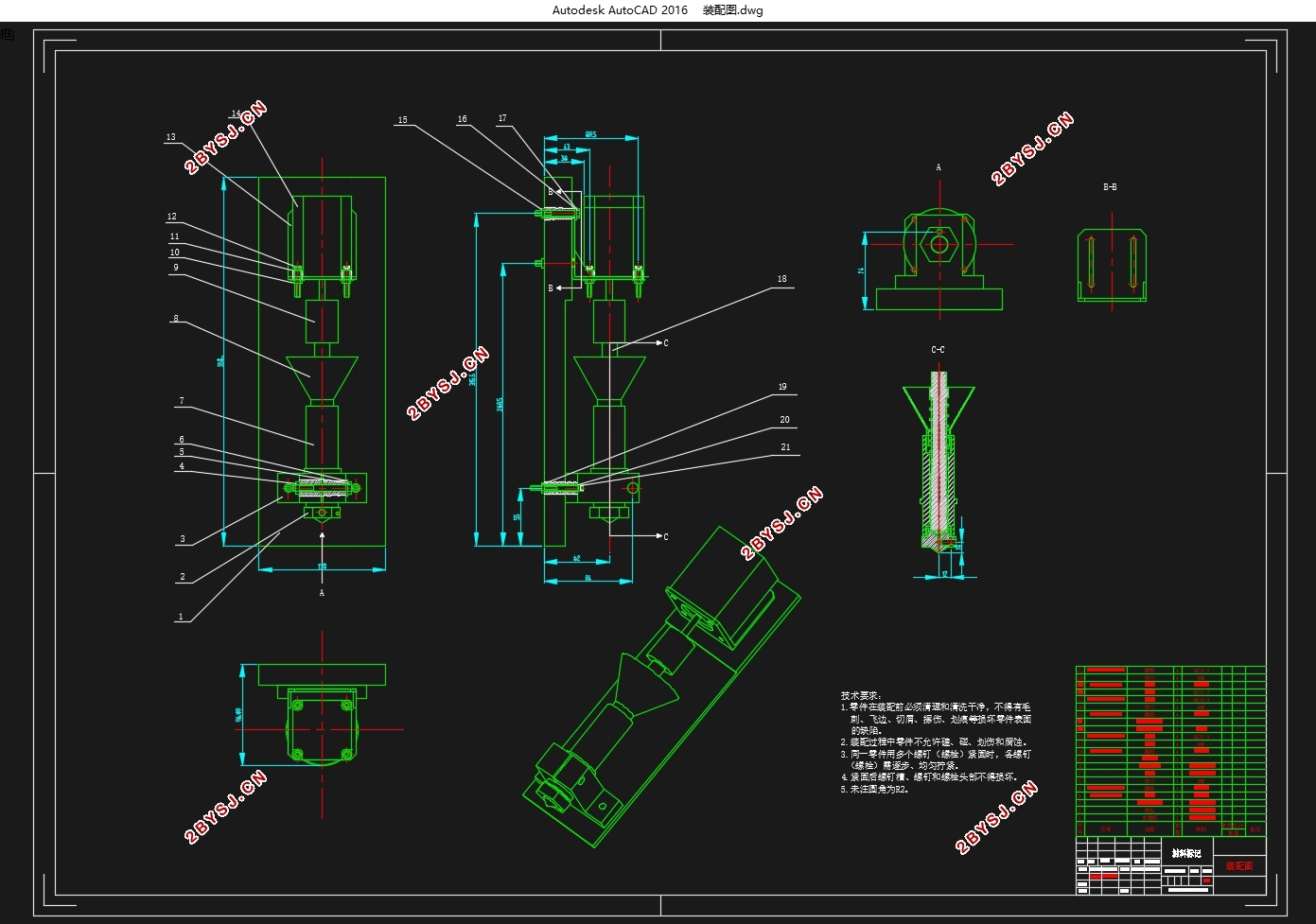Viewport: 1316px width, 924px height.
Task: Click part number label 18
Action: (x=781, y=279)
